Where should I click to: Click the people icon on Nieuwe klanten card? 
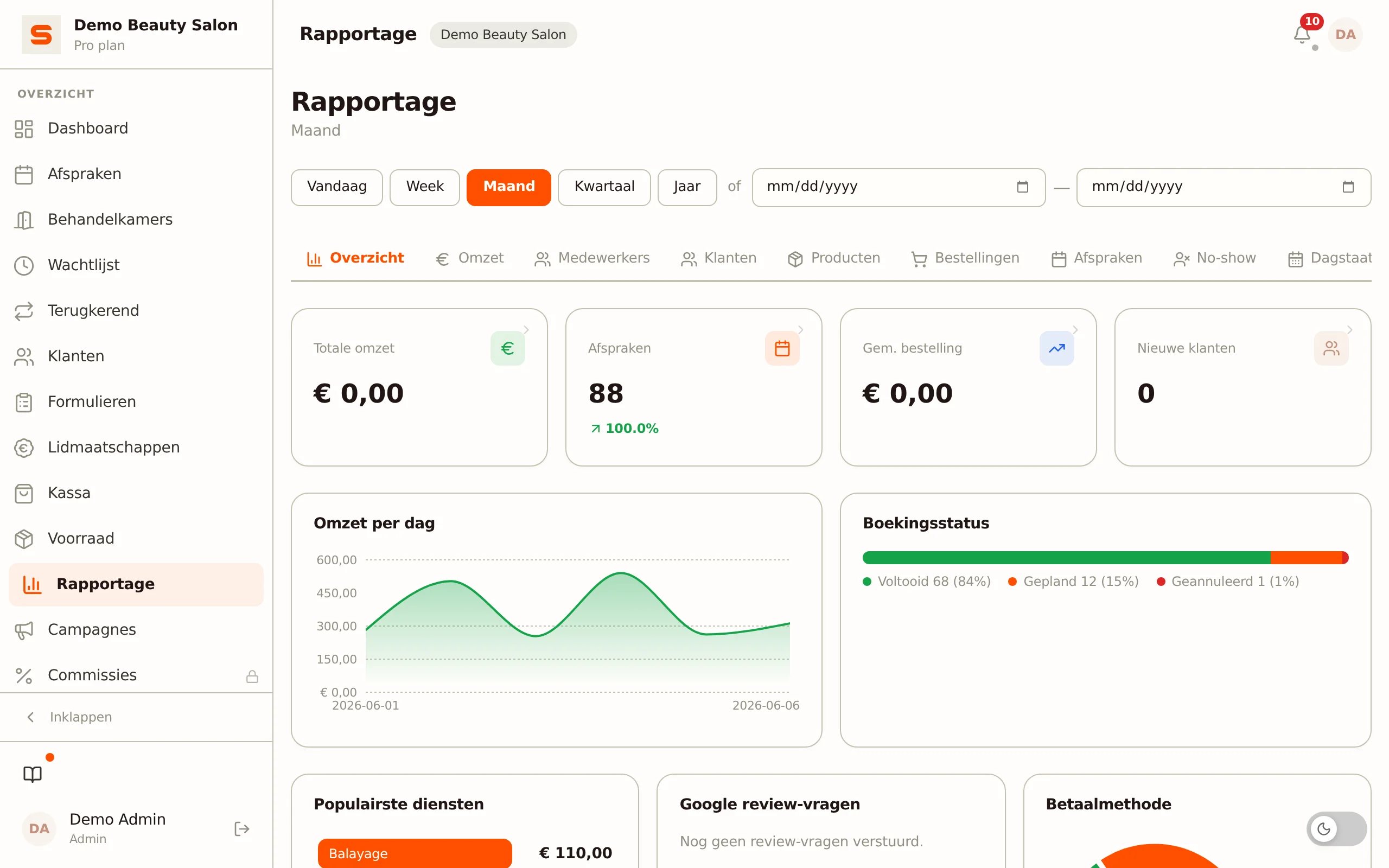[1331, 348]
